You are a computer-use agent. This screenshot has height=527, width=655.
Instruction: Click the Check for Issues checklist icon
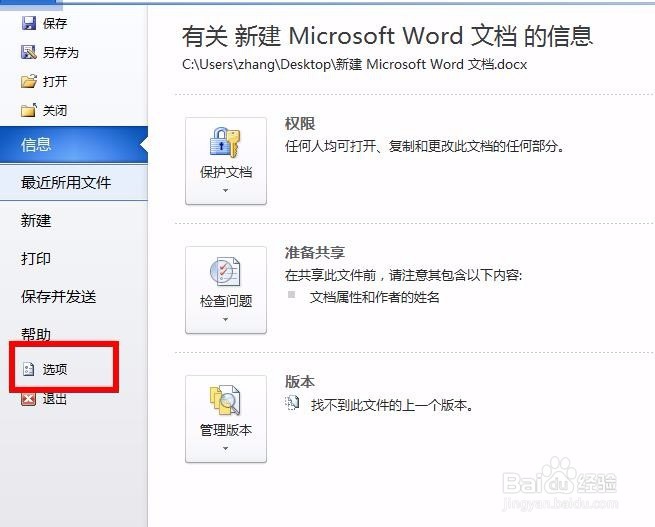point(225,271)
